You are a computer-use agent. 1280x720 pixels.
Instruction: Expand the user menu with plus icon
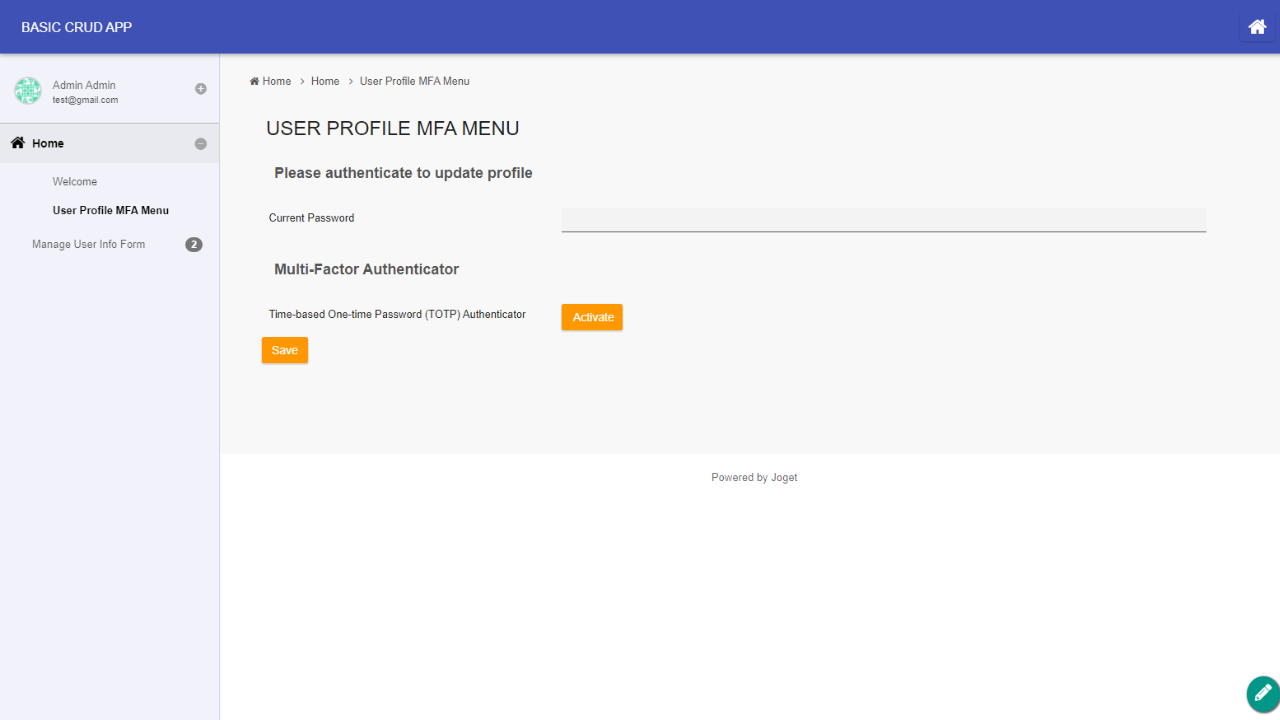(200, 89)
